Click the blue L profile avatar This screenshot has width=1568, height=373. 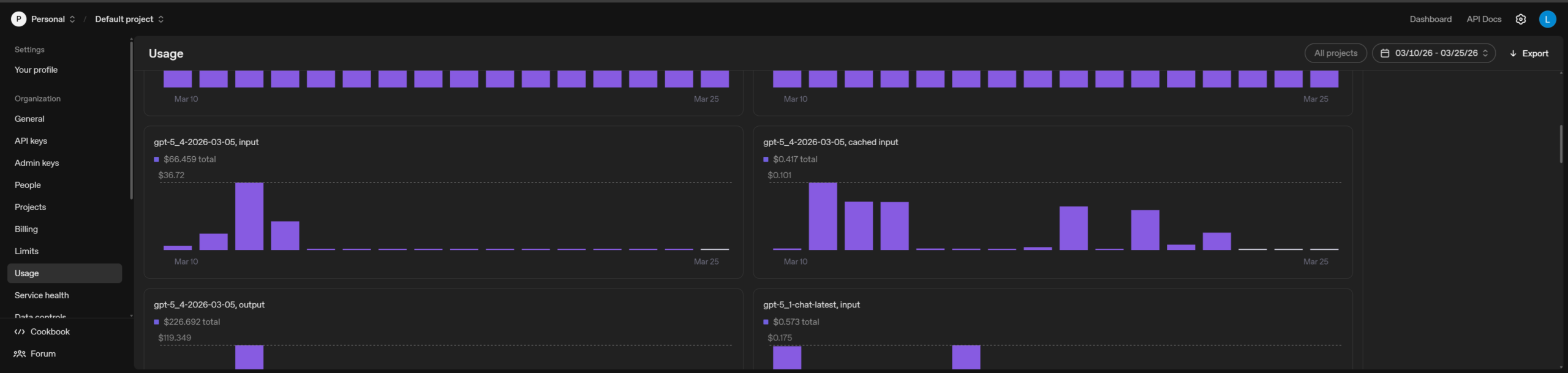pos(1547,19)
